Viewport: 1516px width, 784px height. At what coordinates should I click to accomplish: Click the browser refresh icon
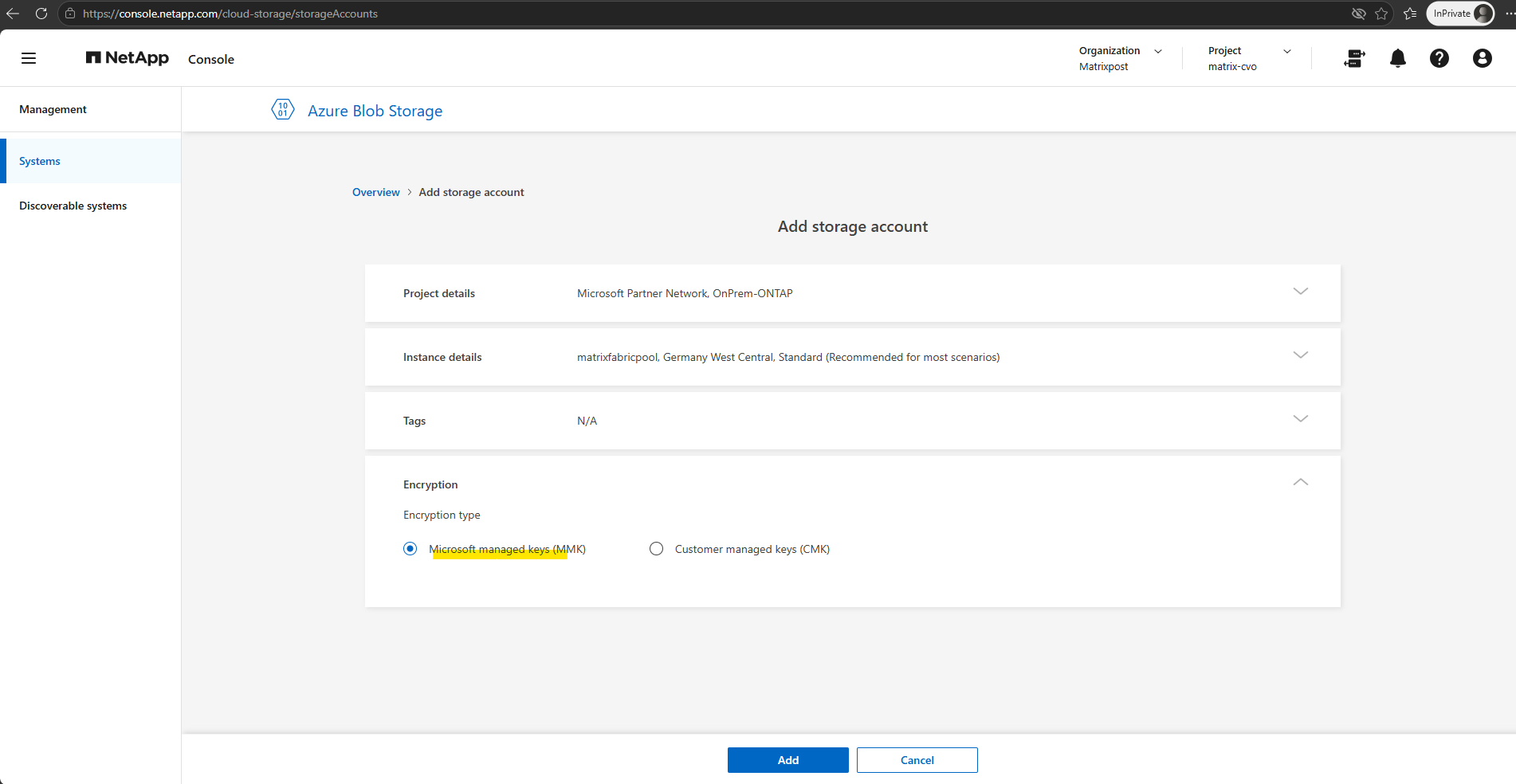41,14
